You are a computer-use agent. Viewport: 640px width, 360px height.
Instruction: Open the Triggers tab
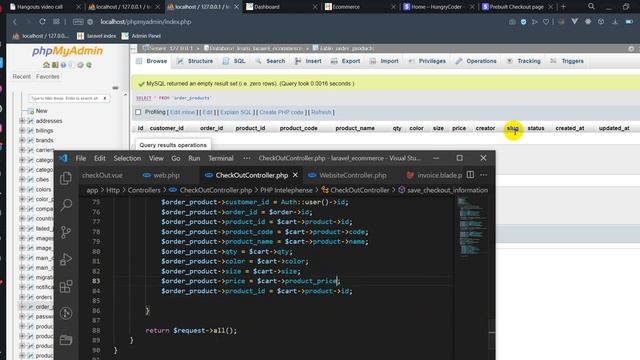(567, 61)
